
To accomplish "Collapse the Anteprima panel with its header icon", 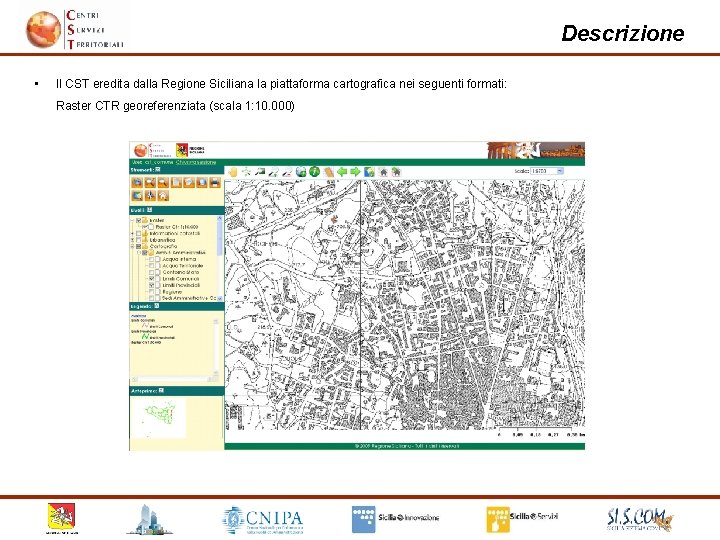I will [x=161, y=391].
